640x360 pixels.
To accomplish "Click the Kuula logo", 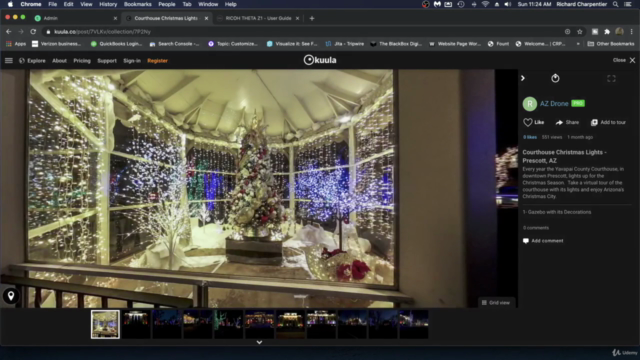I will (320, 60).
